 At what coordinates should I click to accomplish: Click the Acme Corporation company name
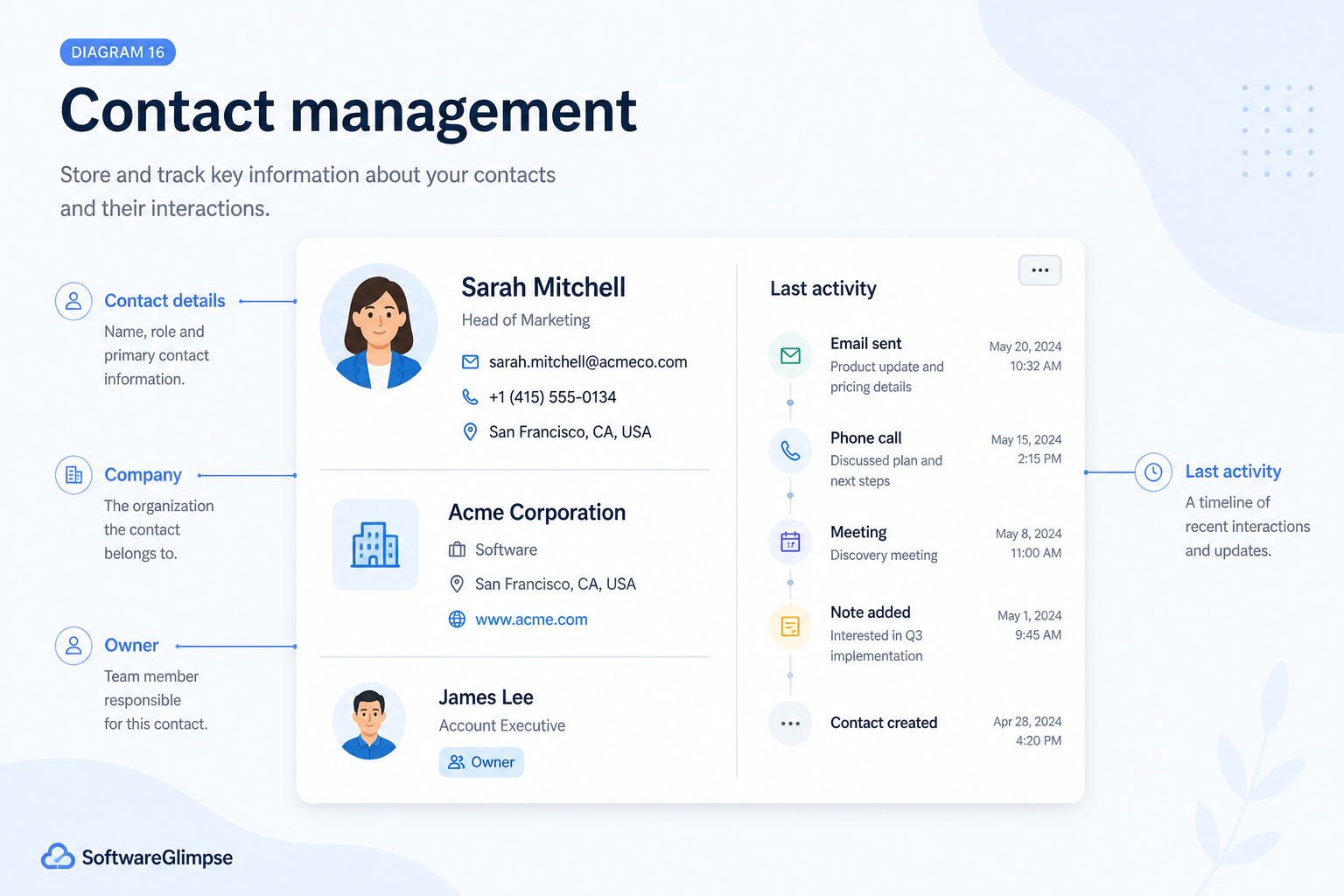point(537,512)
